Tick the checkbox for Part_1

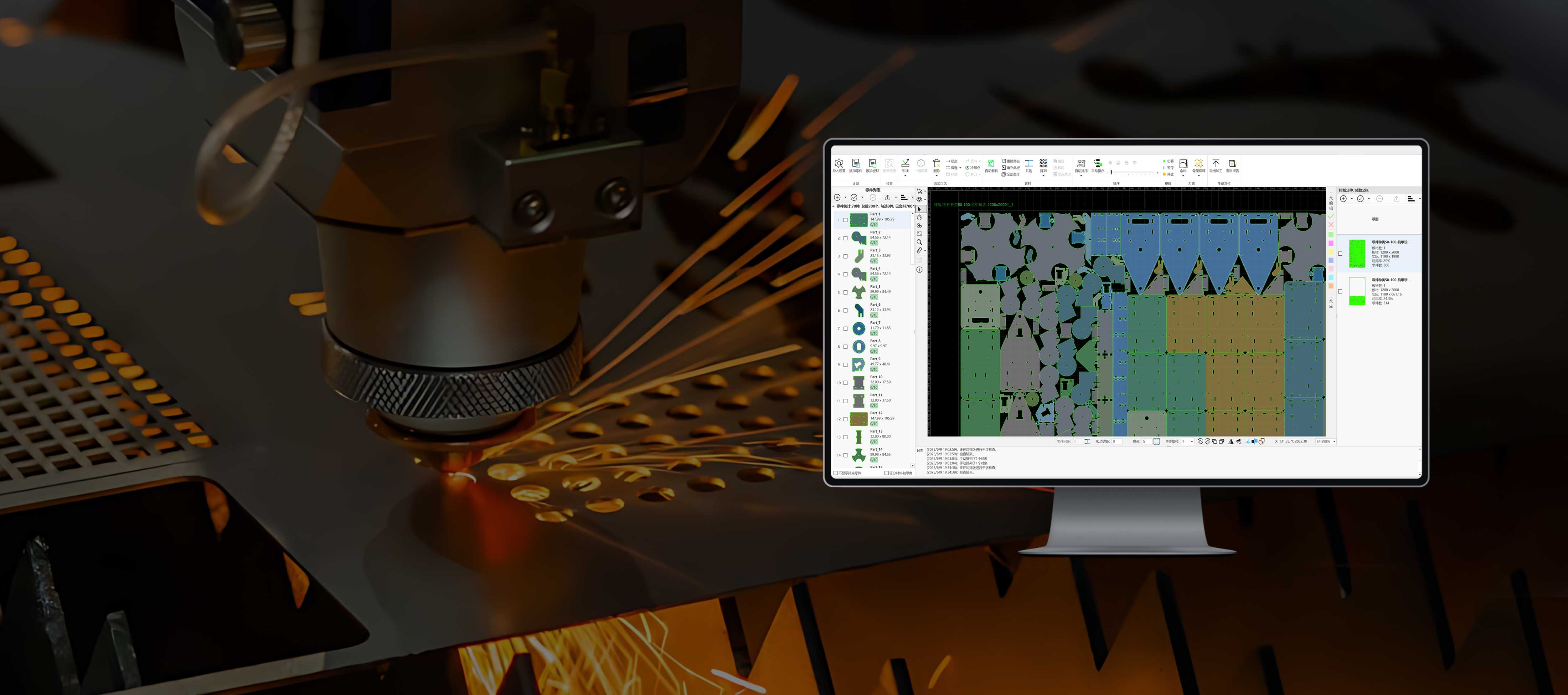point(846,220)
